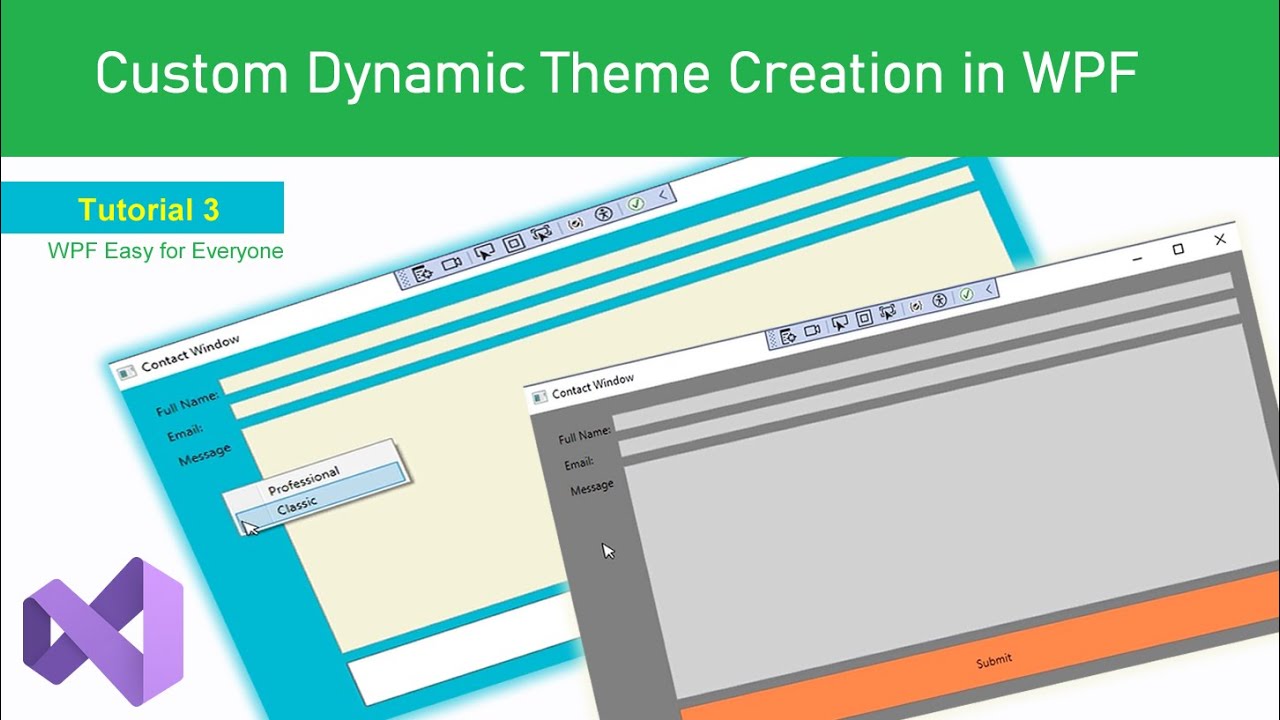
Task: Close the gray Contact Window
Action: click(x=1220, y=239)
